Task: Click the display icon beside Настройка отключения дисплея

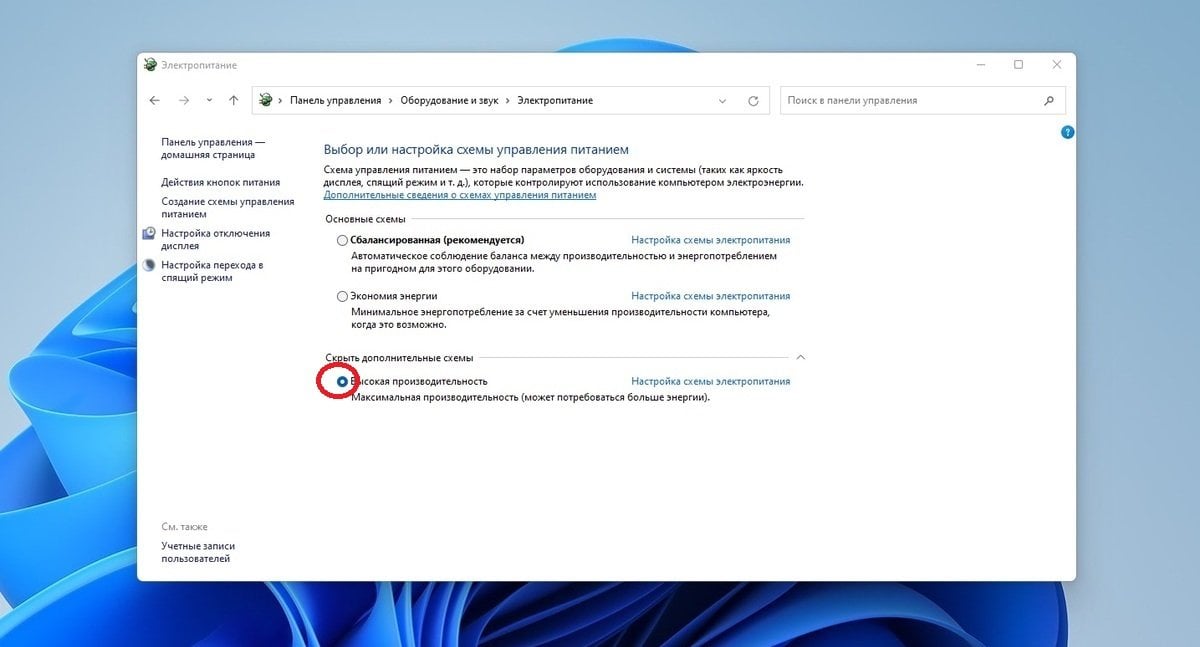Action: tap(150, 234)
